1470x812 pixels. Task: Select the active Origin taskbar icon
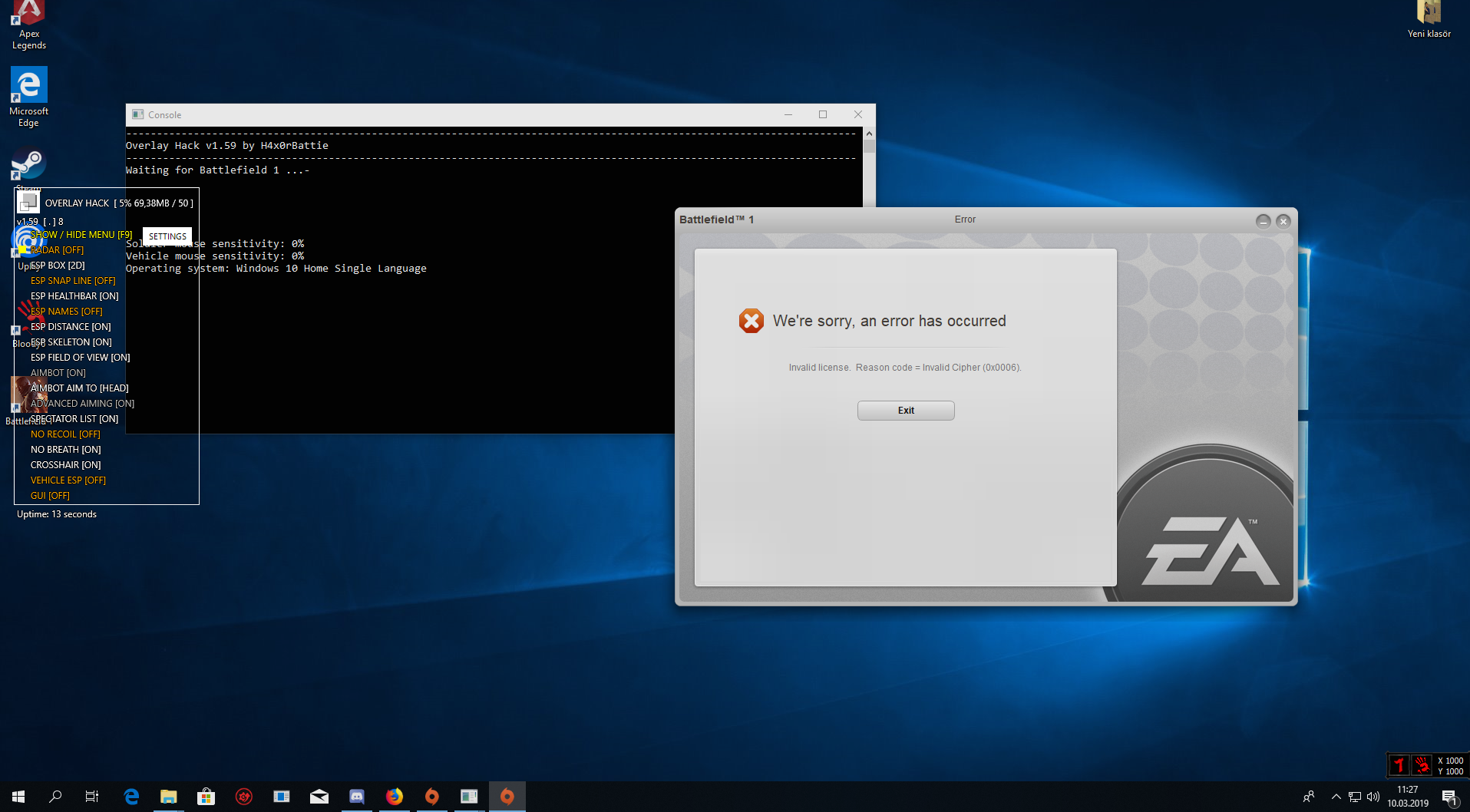pos(507,797)
